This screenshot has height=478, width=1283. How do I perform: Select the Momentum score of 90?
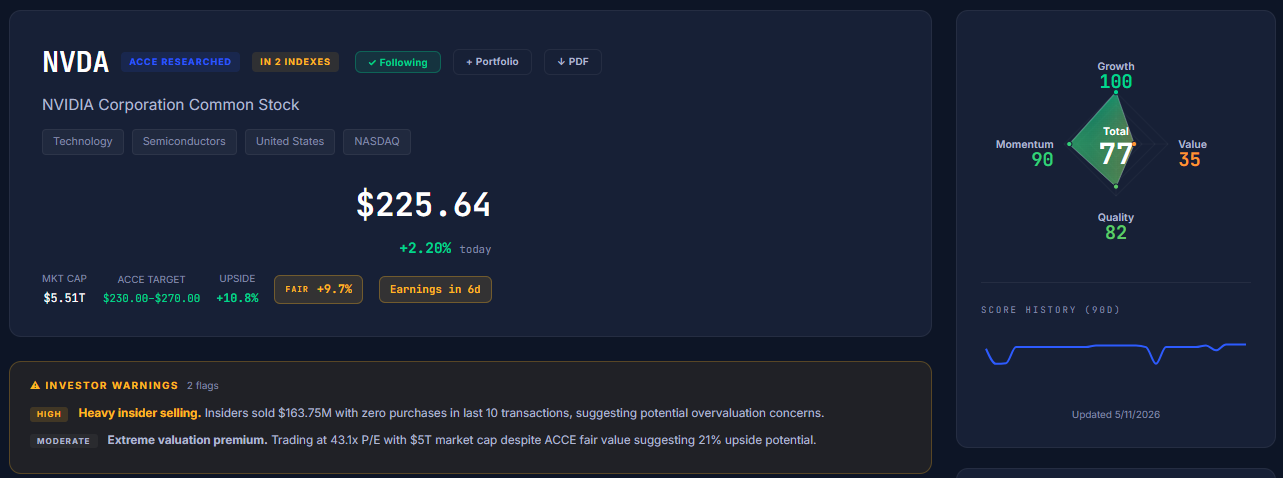pyautogui.click(x=1042, y=159)
